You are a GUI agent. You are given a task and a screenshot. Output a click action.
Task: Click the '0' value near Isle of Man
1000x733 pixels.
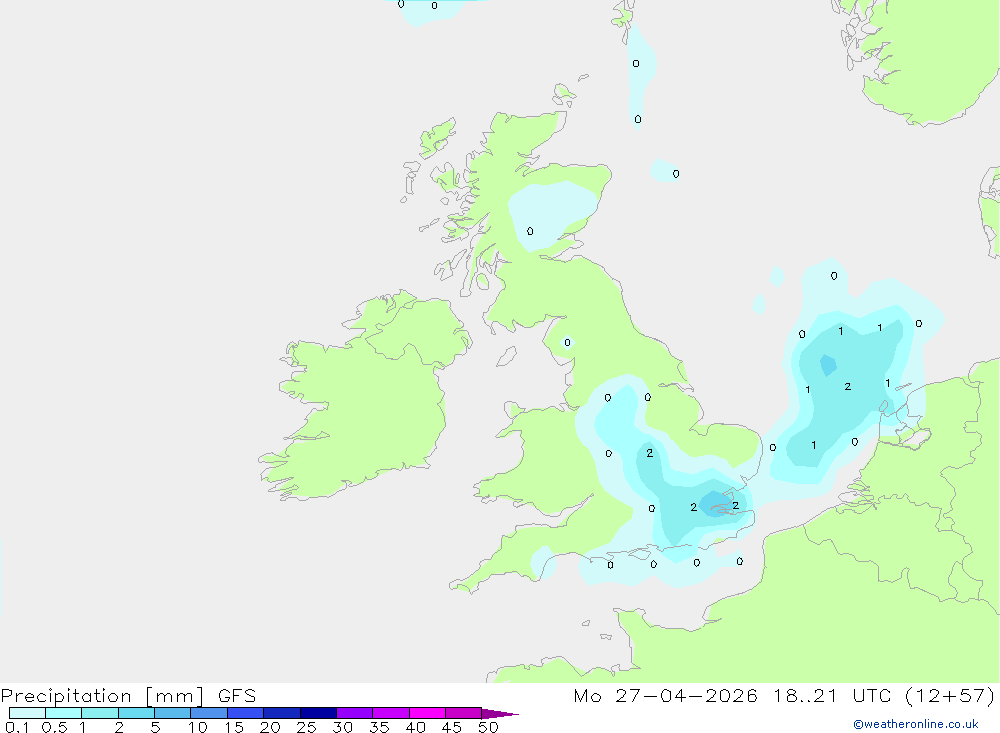click(568, 343)
